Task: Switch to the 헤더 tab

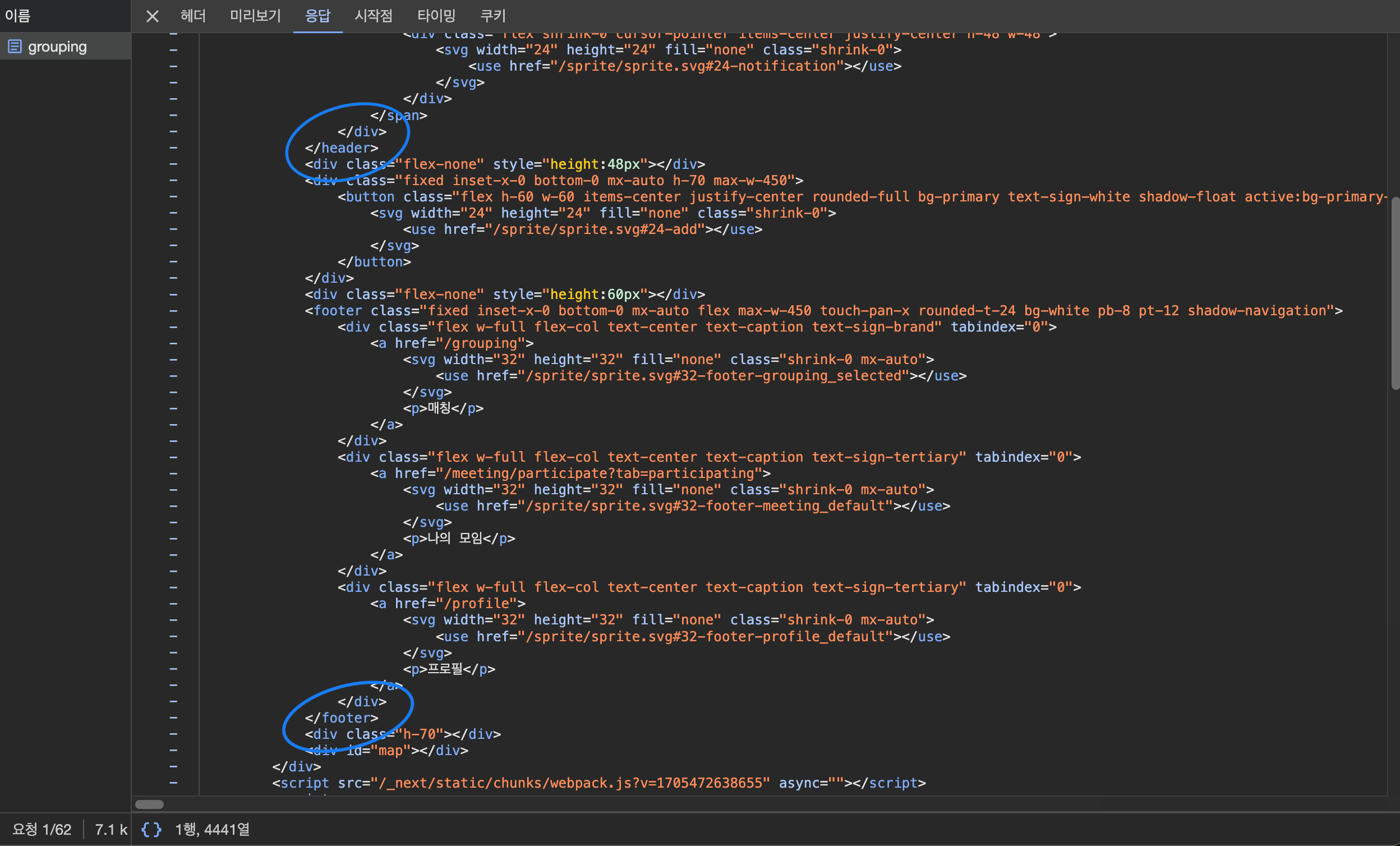Action: [x=193, y=16]
